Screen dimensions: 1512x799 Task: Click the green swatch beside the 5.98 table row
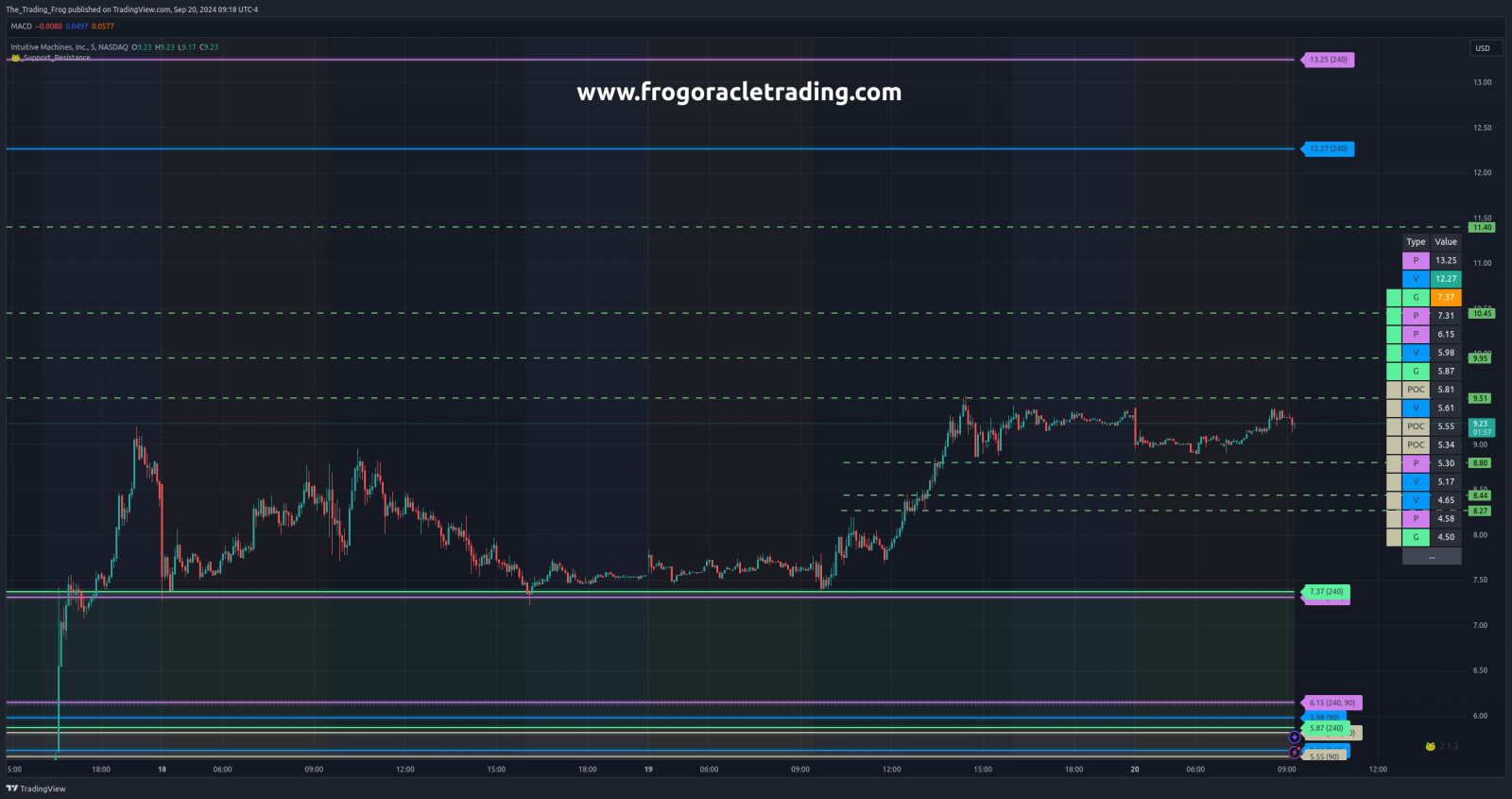(1394, 353)
